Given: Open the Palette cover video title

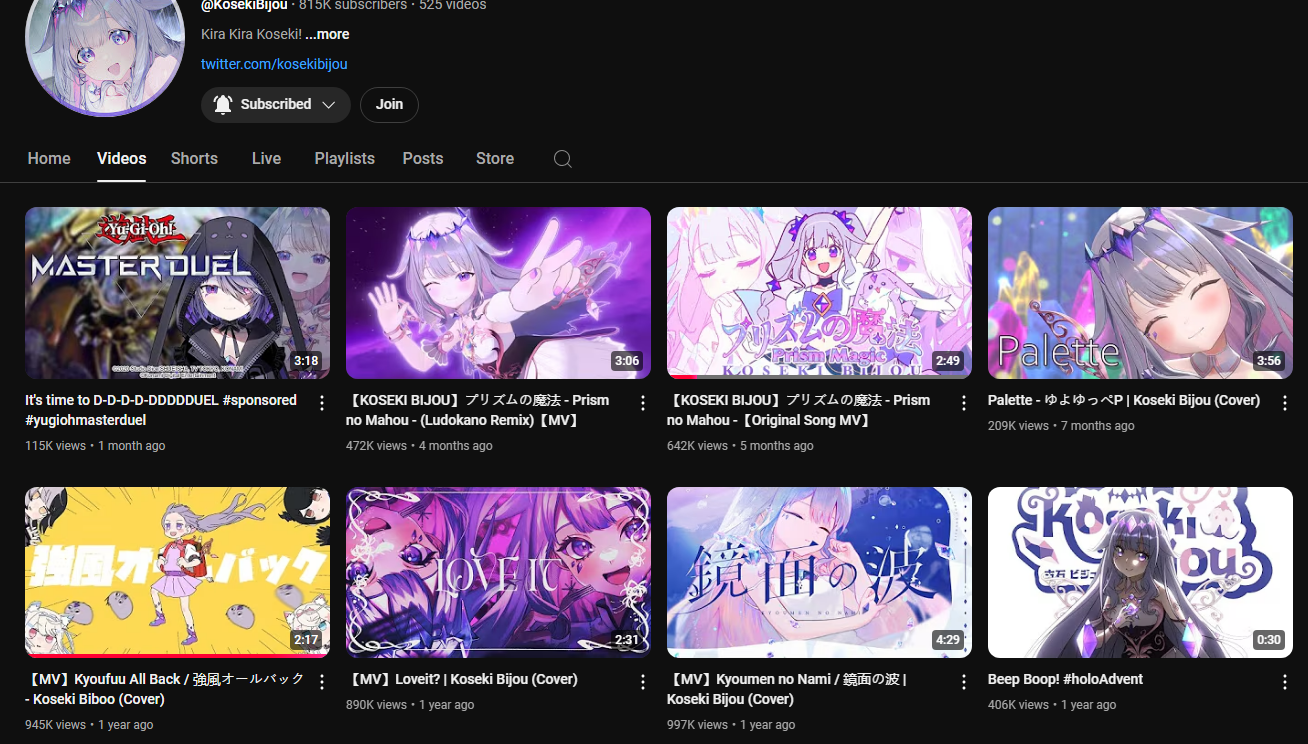Looking at the screenshot, I should (1124, 400).
